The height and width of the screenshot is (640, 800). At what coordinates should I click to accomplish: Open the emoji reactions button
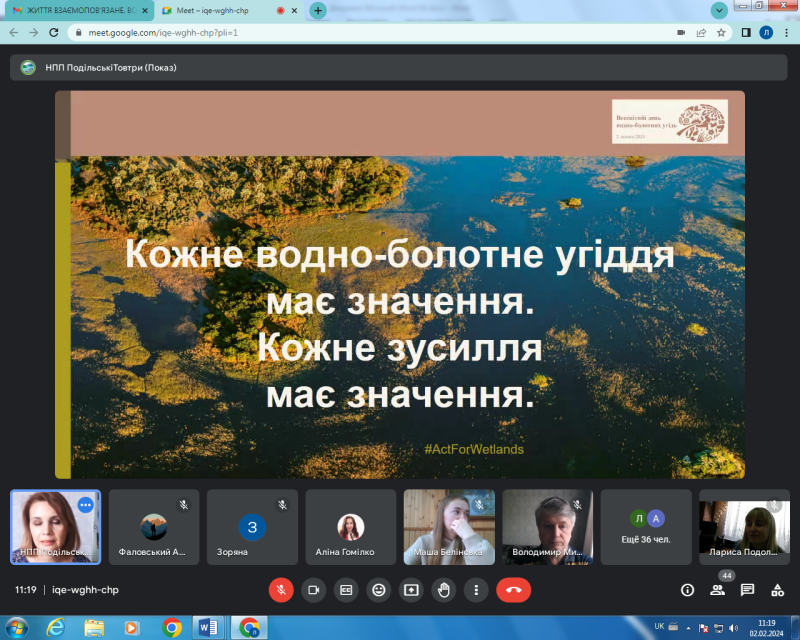click(378, 590)
